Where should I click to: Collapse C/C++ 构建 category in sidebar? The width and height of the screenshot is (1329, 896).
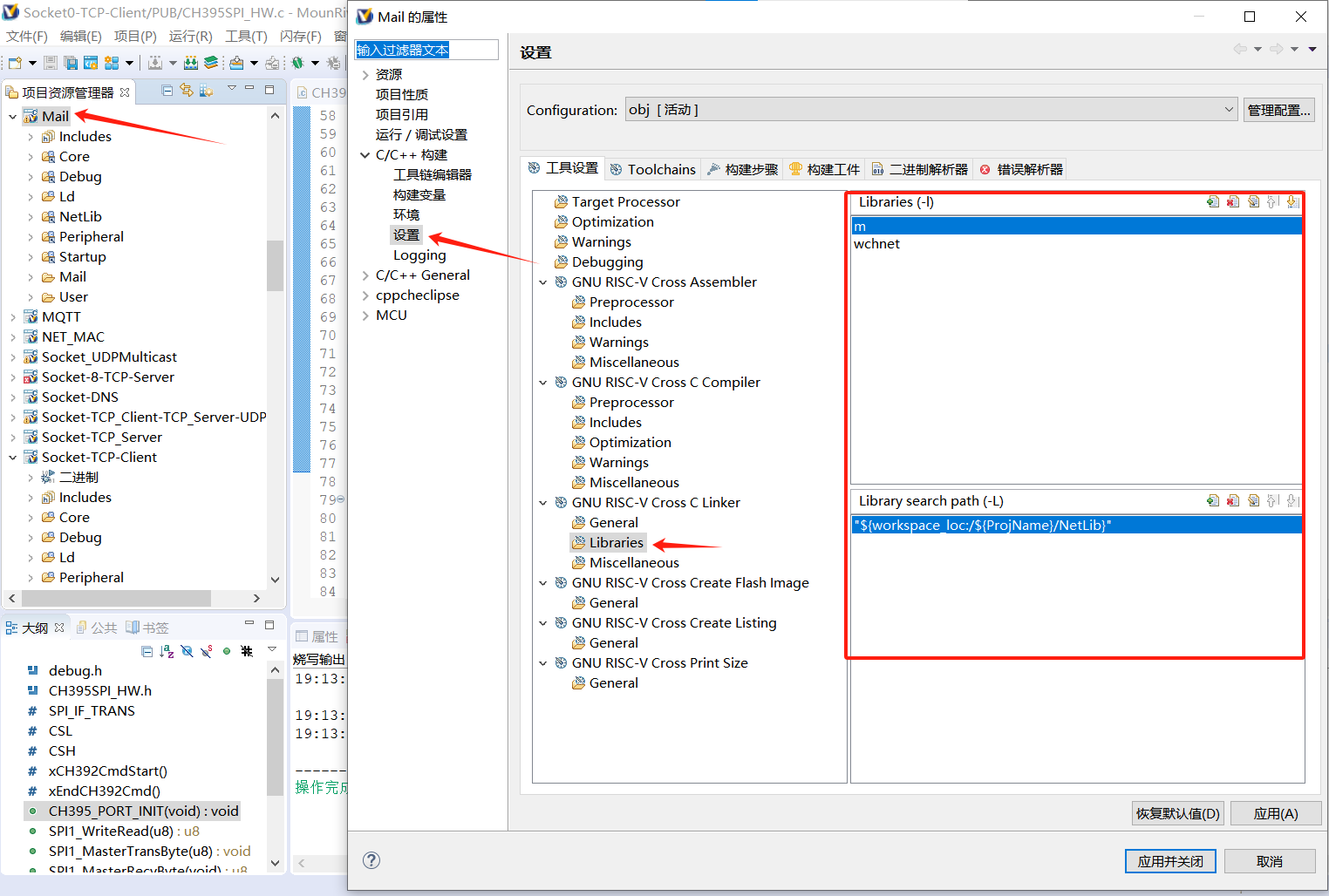(x=365, y=155)
